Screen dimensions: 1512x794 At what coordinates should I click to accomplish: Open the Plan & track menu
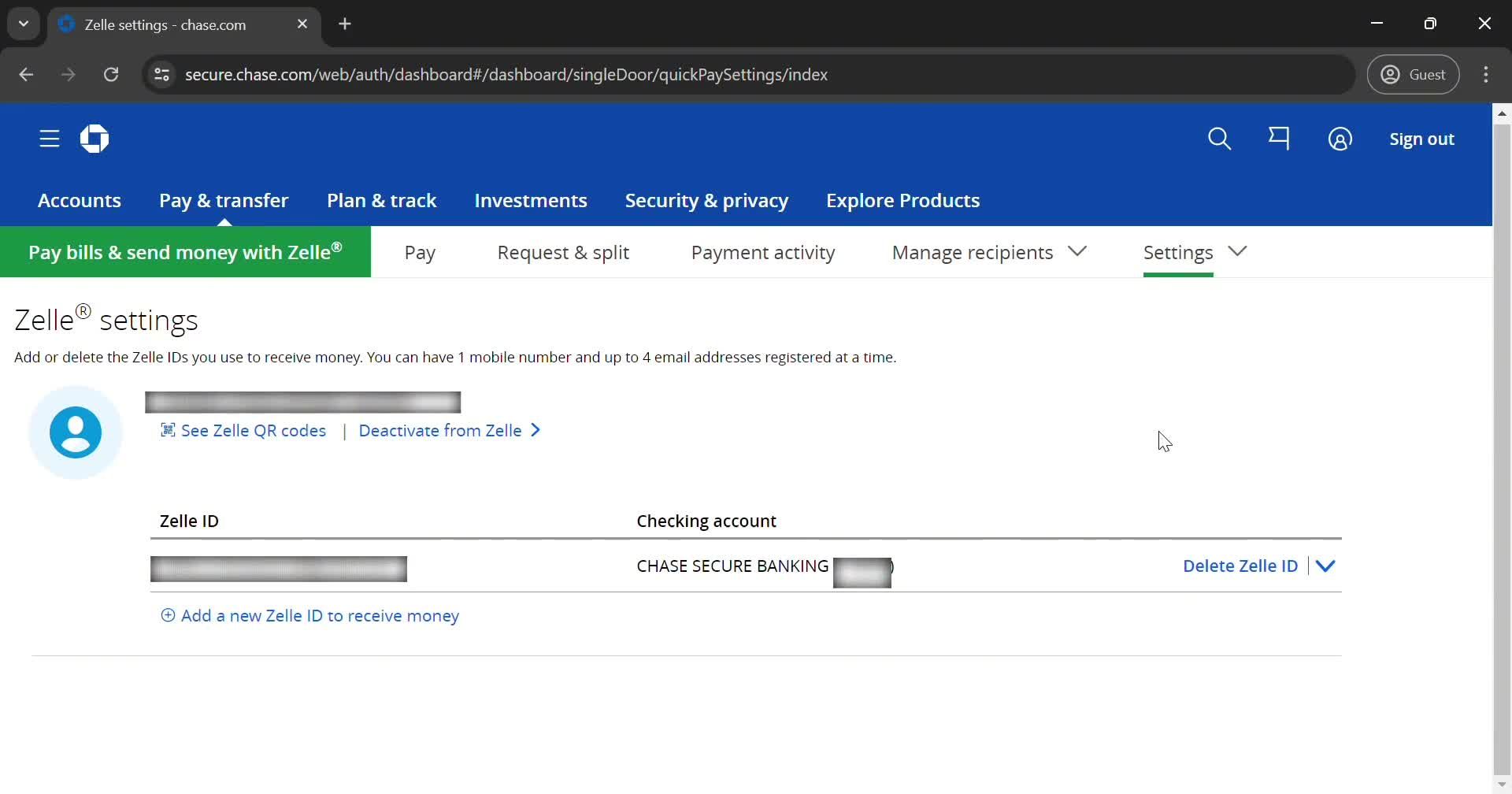(x=381, y=200)
